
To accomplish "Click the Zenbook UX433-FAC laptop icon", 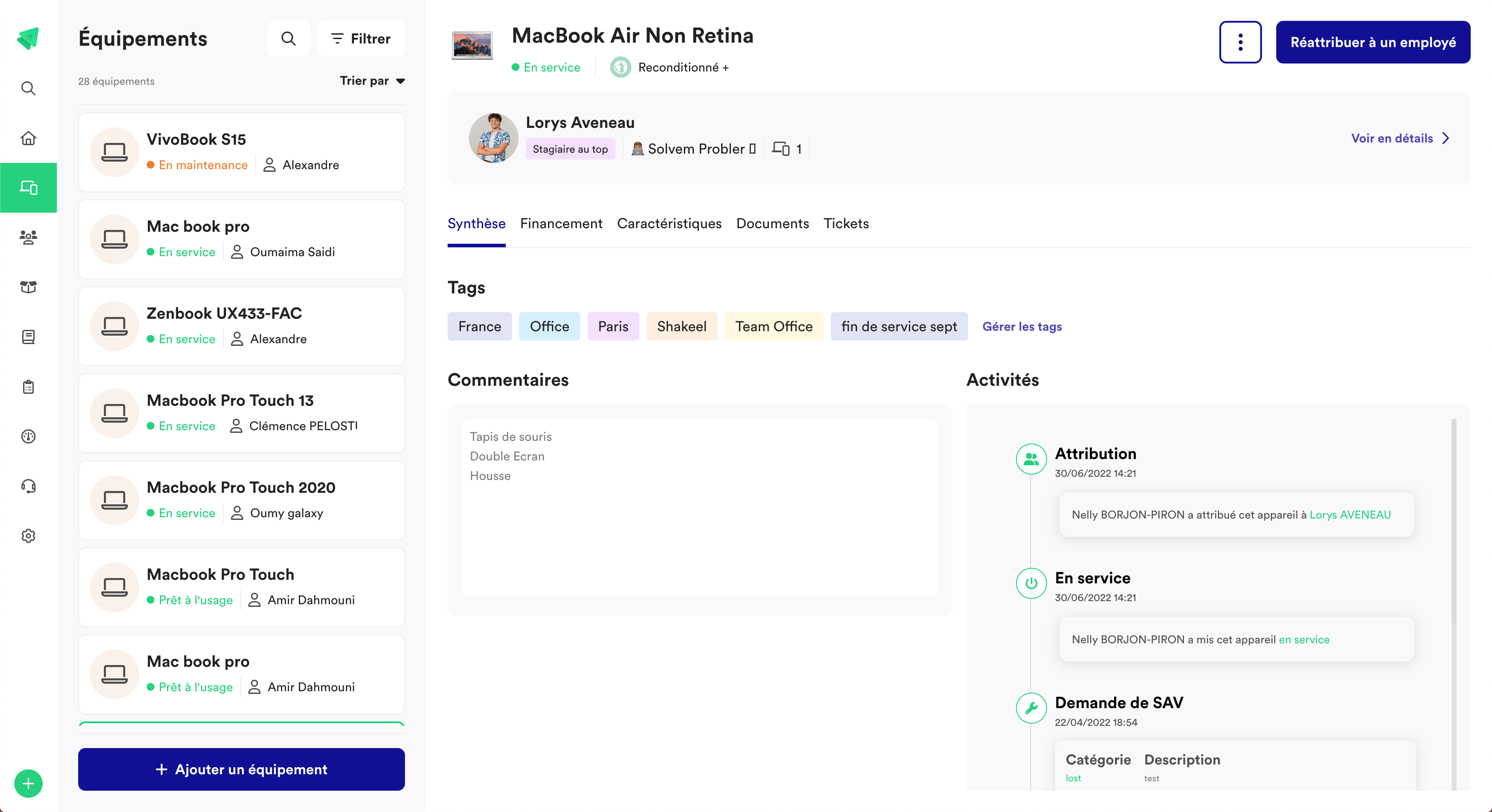I will (x=114, y=326).
